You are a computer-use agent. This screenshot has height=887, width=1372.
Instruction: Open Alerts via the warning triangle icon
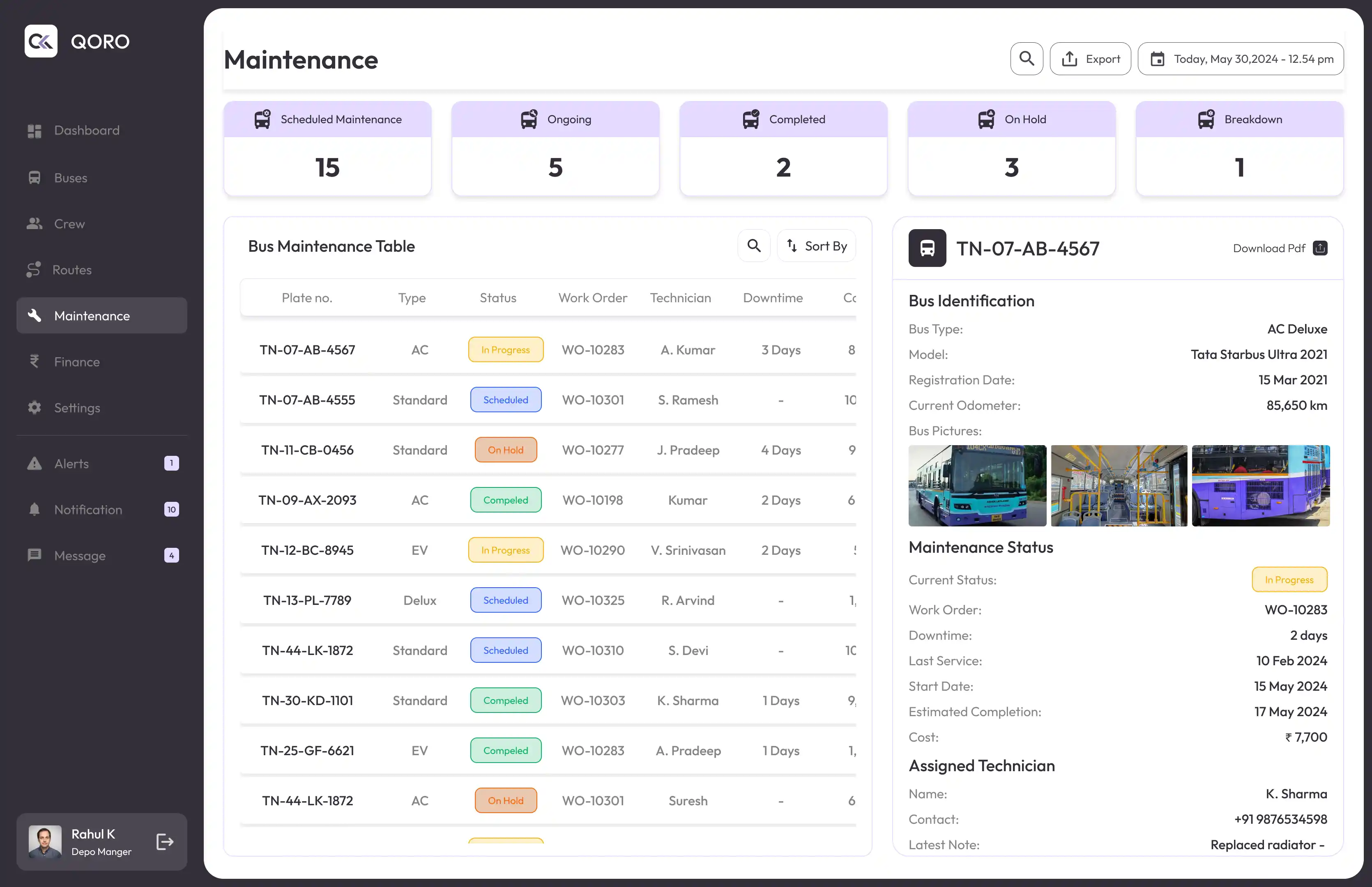[35, 464]
